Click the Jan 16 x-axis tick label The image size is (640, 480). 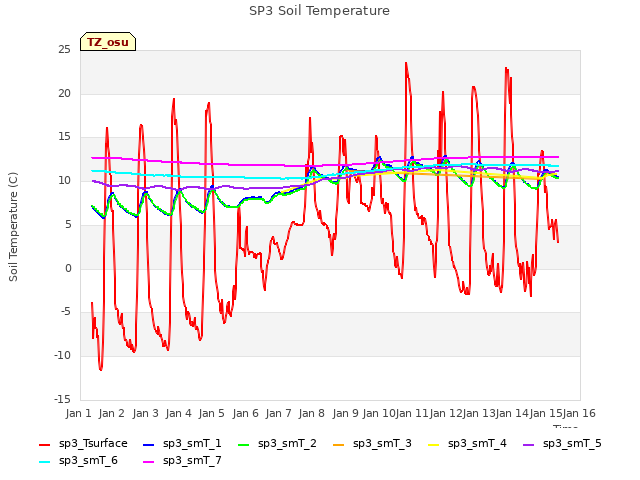point(579,413)
